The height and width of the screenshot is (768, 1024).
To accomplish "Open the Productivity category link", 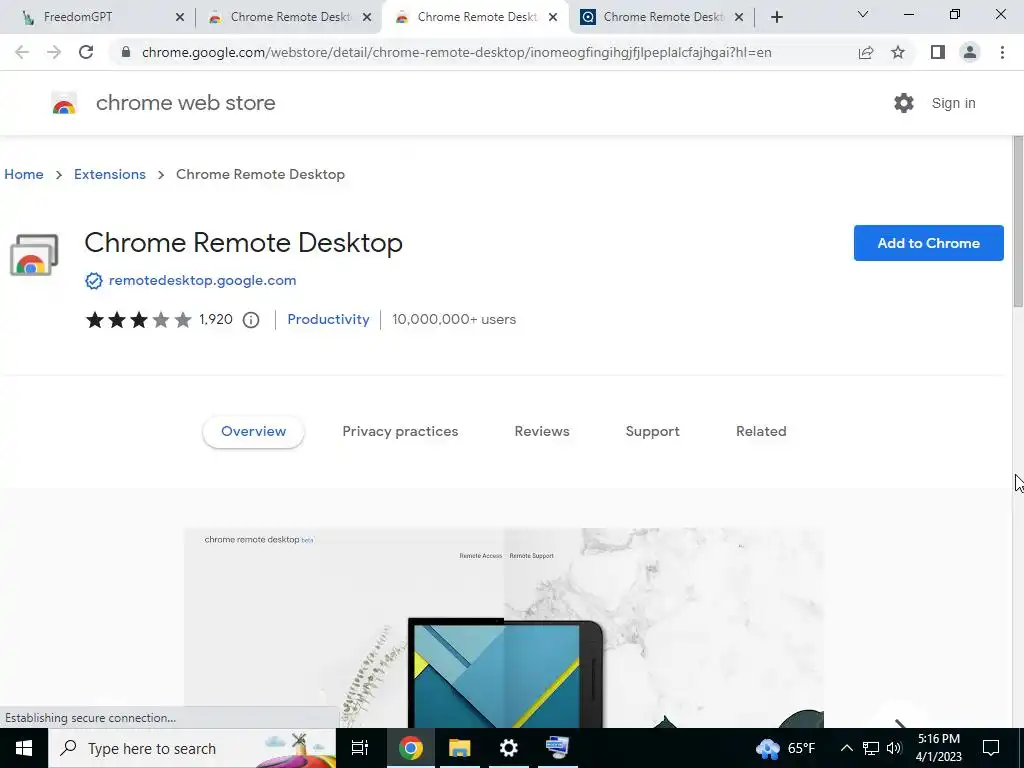I will pyautogui.click(x=328, y=319).
